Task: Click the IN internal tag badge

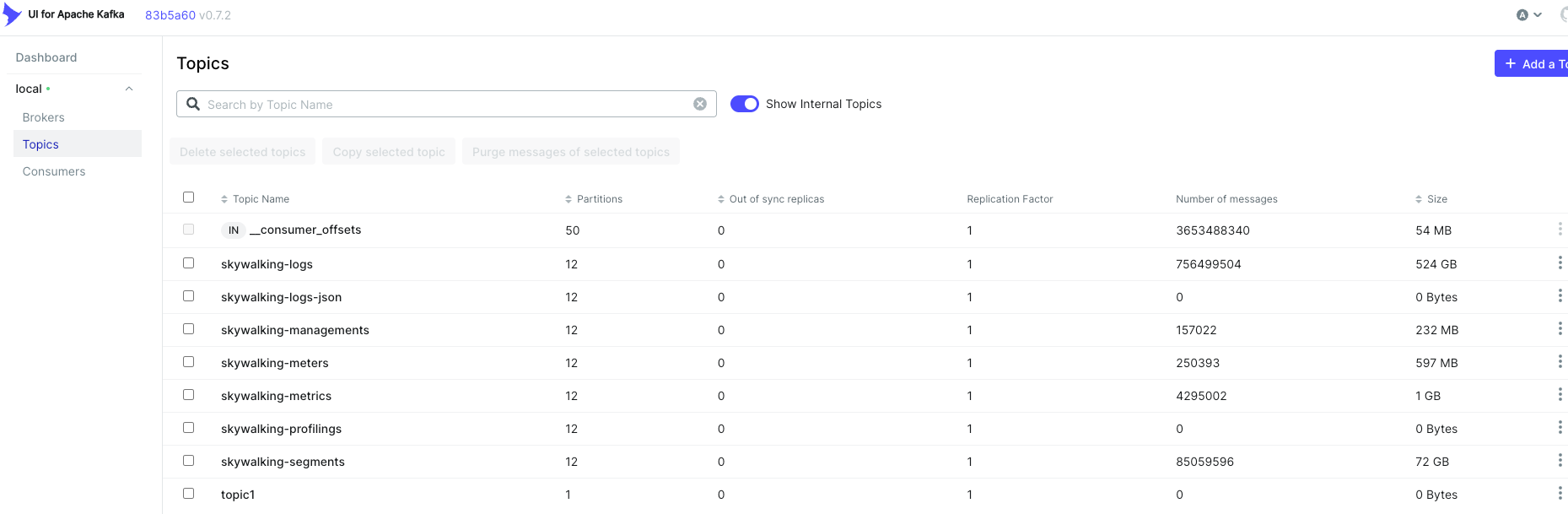Action: (x=234, y=230)
